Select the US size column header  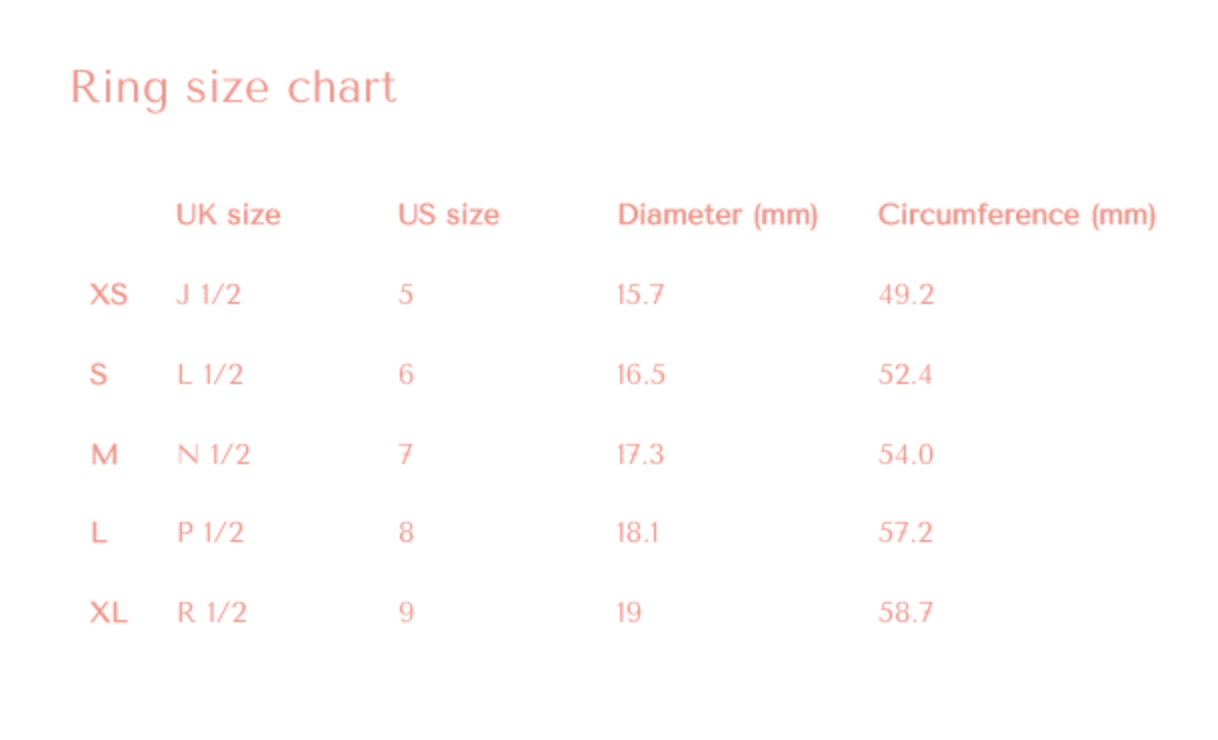[448, 215]
